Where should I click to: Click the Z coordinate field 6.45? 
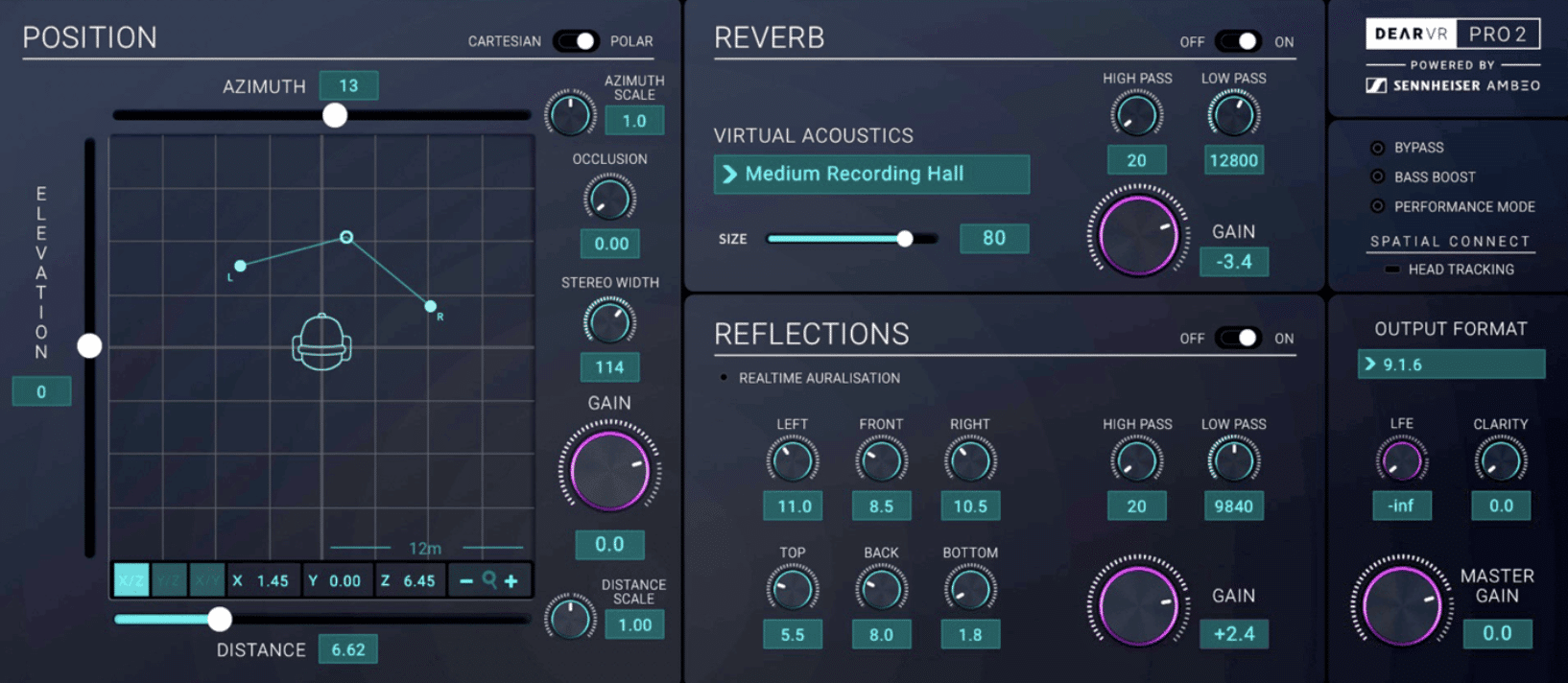click(411, 580)
